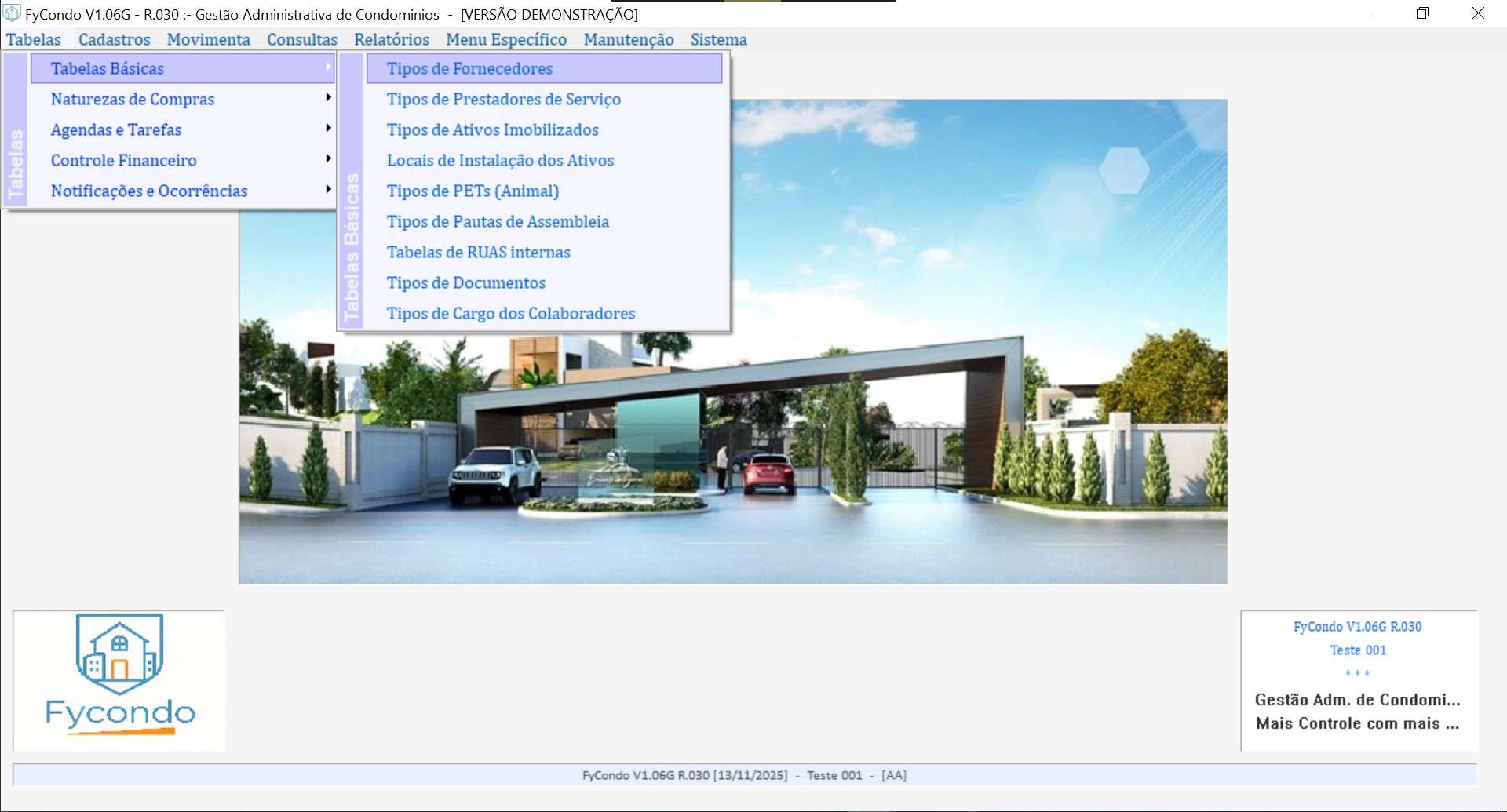Viewport: 1507px width, 812px height.
Task: Open the Relatórios menu
Action: (x=391, y=40)
